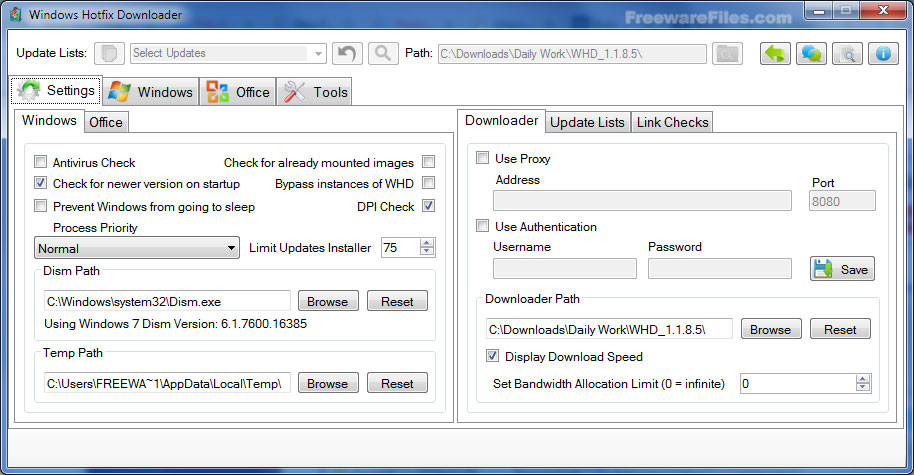This screenshot has width=914, height=475.
Task: Click the Temp Path text field
Action: (x=167, y=383)
